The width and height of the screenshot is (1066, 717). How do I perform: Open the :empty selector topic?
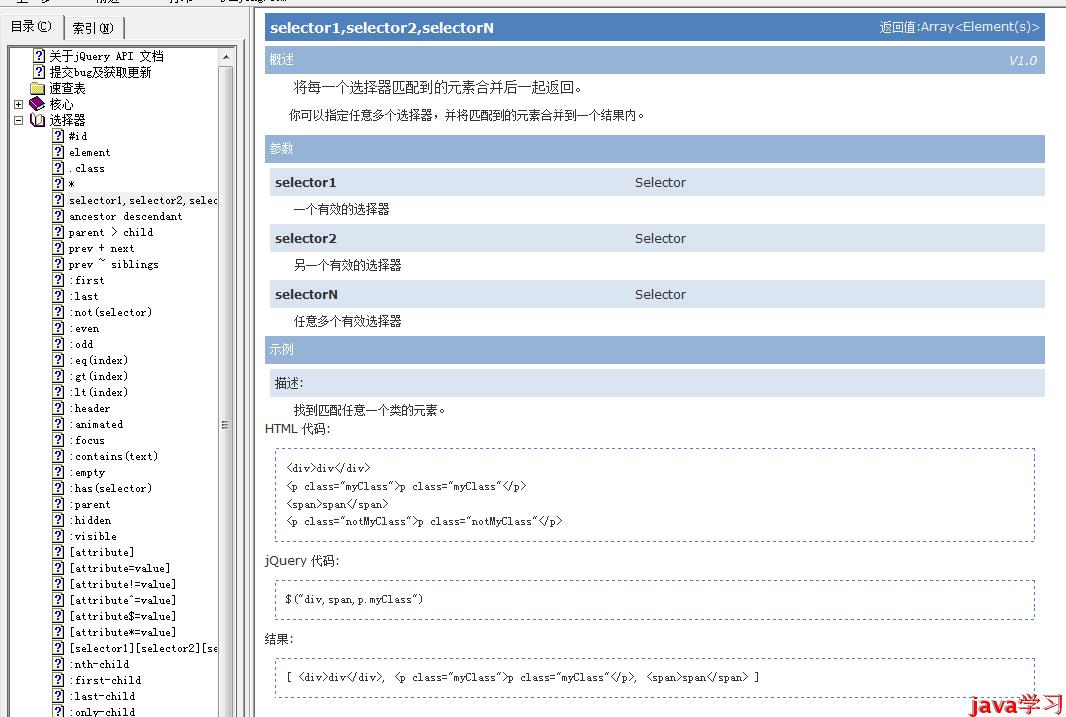(87, 472)
